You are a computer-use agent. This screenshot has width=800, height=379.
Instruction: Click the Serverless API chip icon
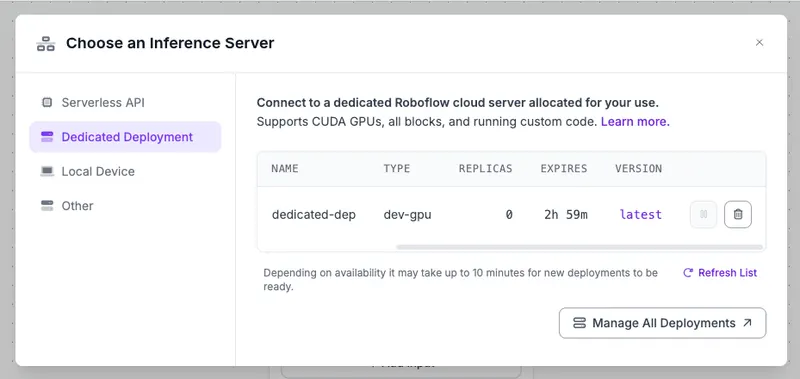47,103
